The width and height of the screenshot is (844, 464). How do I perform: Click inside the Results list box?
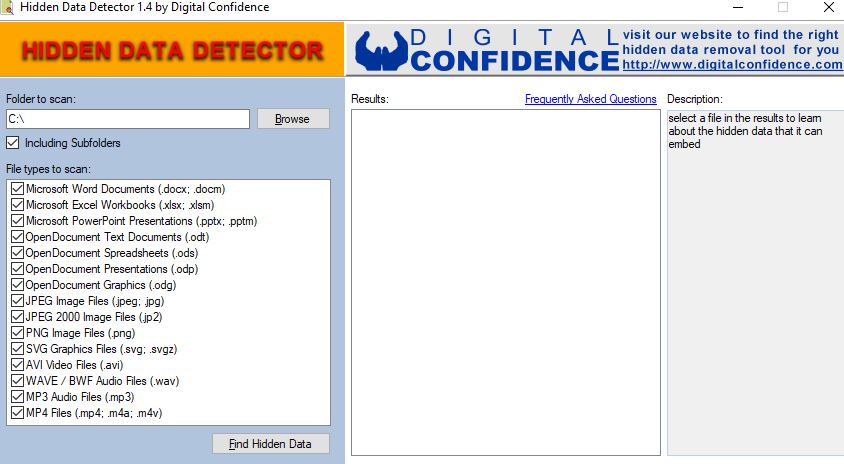(x=505, y=282)
